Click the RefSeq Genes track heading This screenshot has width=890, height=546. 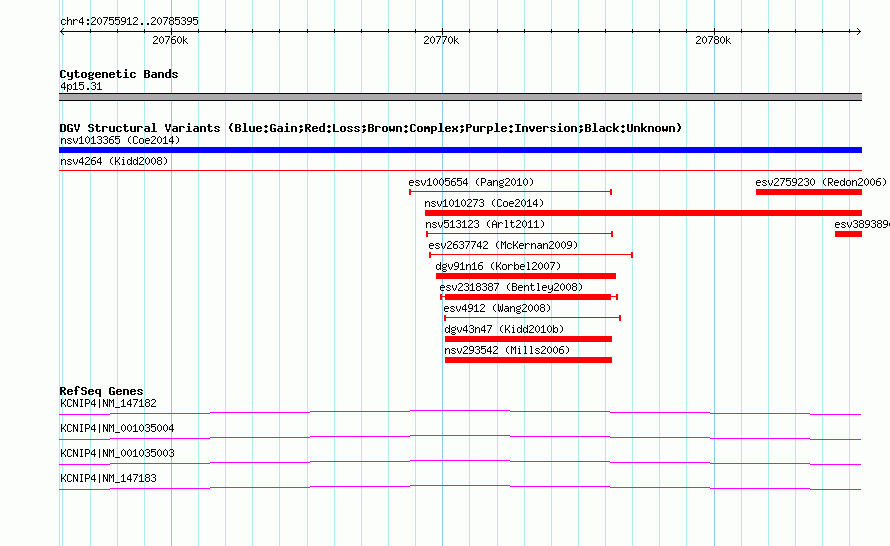[101, 391]
